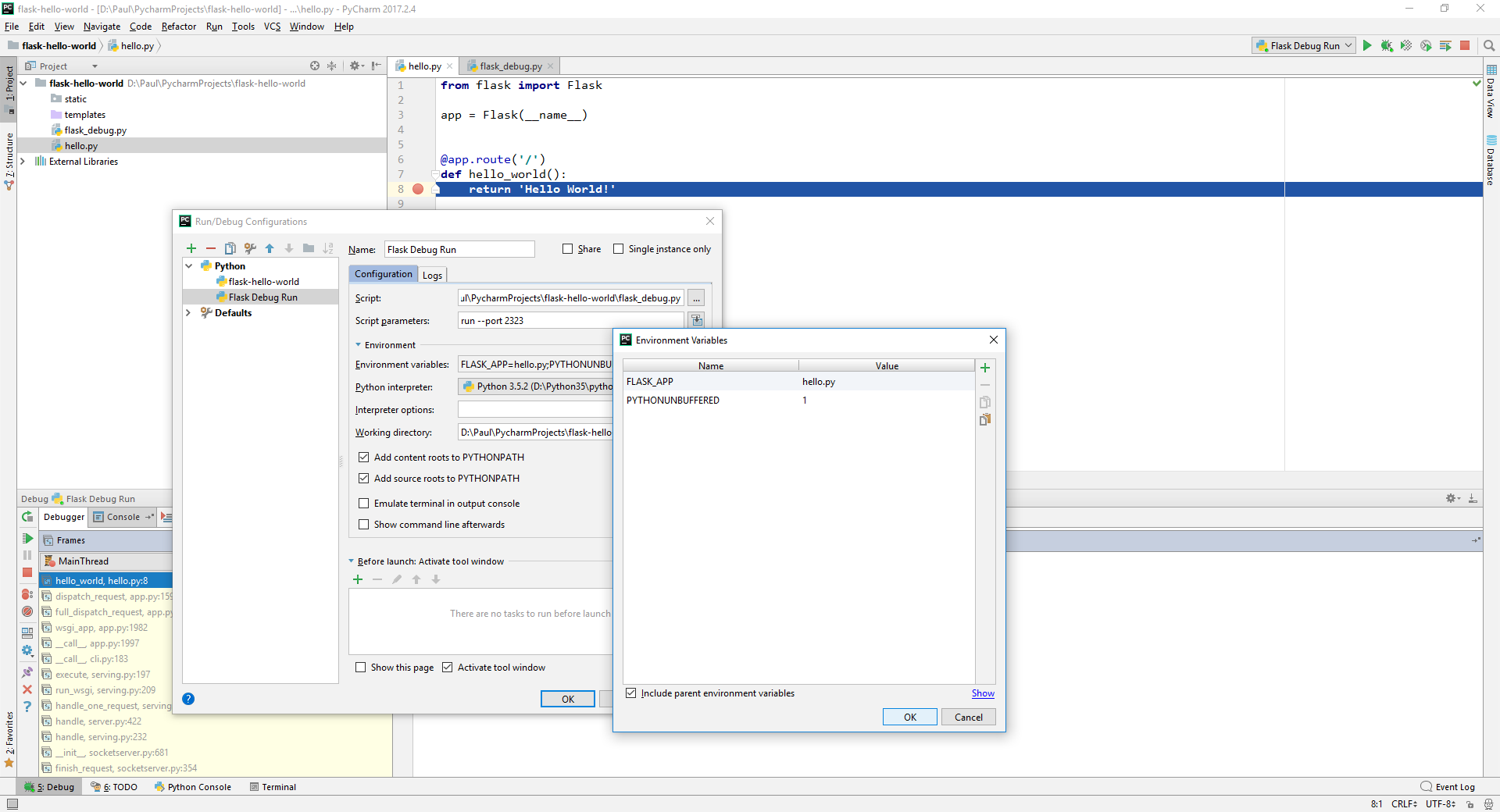
Task: Switch to flask_debug.py editor tab
Action: pos(510,66)
